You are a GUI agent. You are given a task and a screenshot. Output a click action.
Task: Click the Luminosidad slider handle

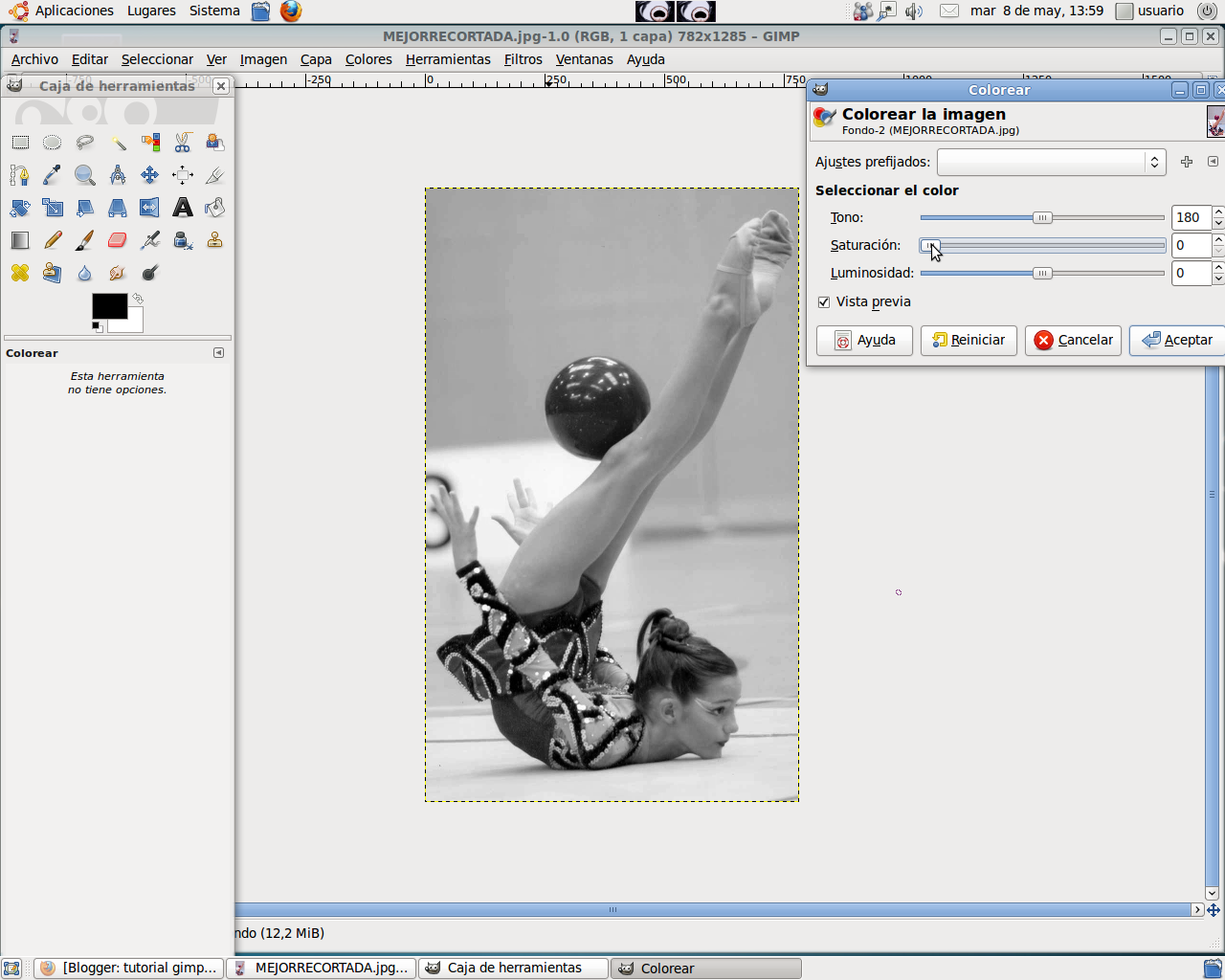(1042, 274)
